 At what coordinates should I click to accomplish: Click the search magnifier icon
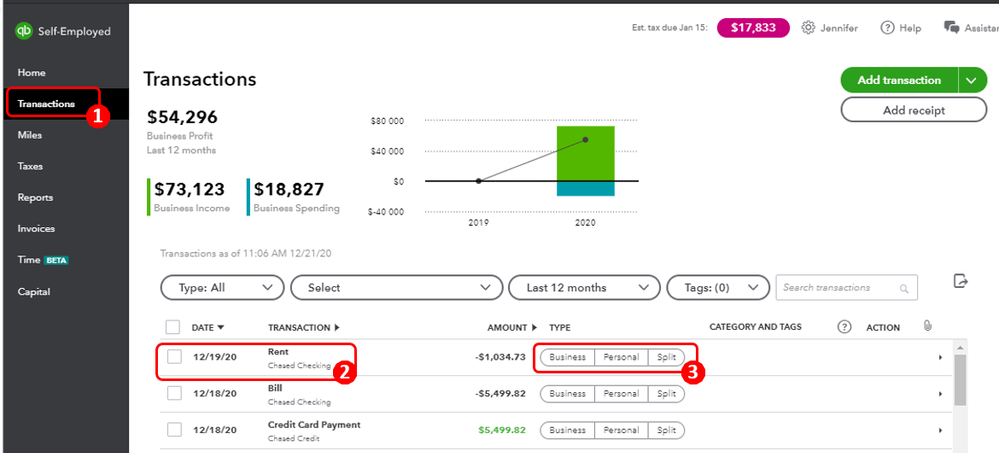(x=903, y=289)
